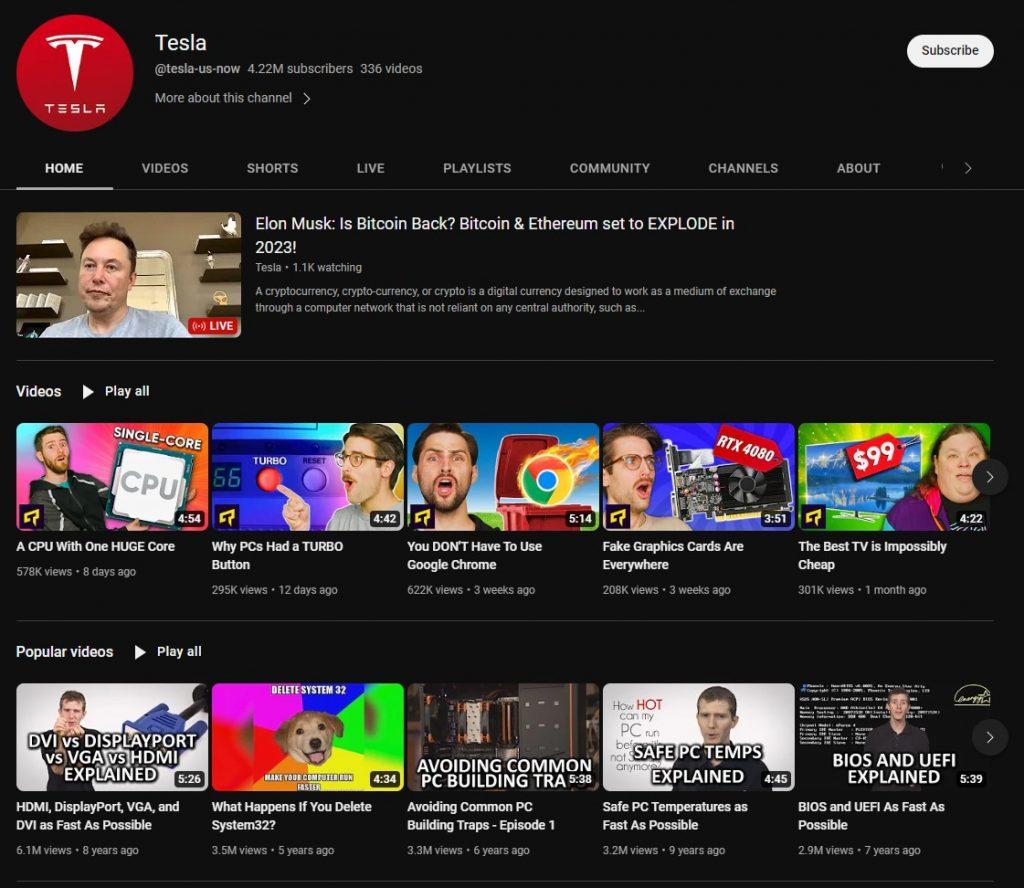Open the $99 TV video thumbnail
The width and height of the screenshot is (1024, 888).
click(x=894, y=477)
